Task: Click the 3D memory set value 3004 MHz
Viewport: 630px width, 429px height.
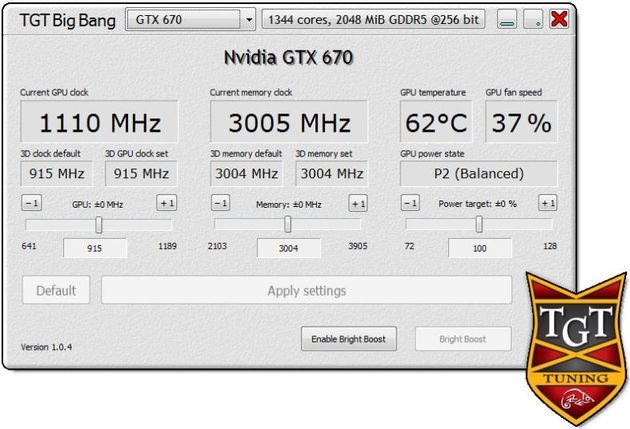Action: pos(332,174)
